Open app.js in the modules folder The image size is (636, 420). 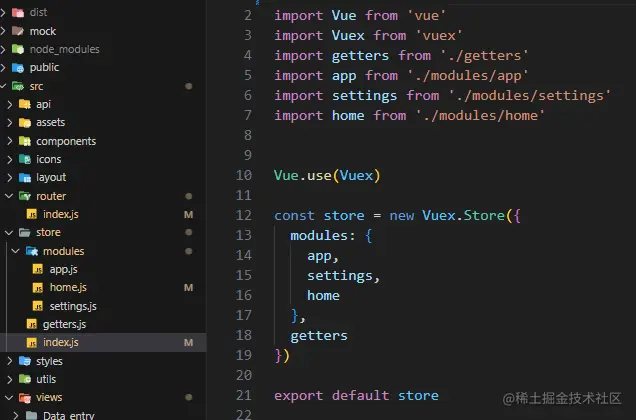point(63,269)
